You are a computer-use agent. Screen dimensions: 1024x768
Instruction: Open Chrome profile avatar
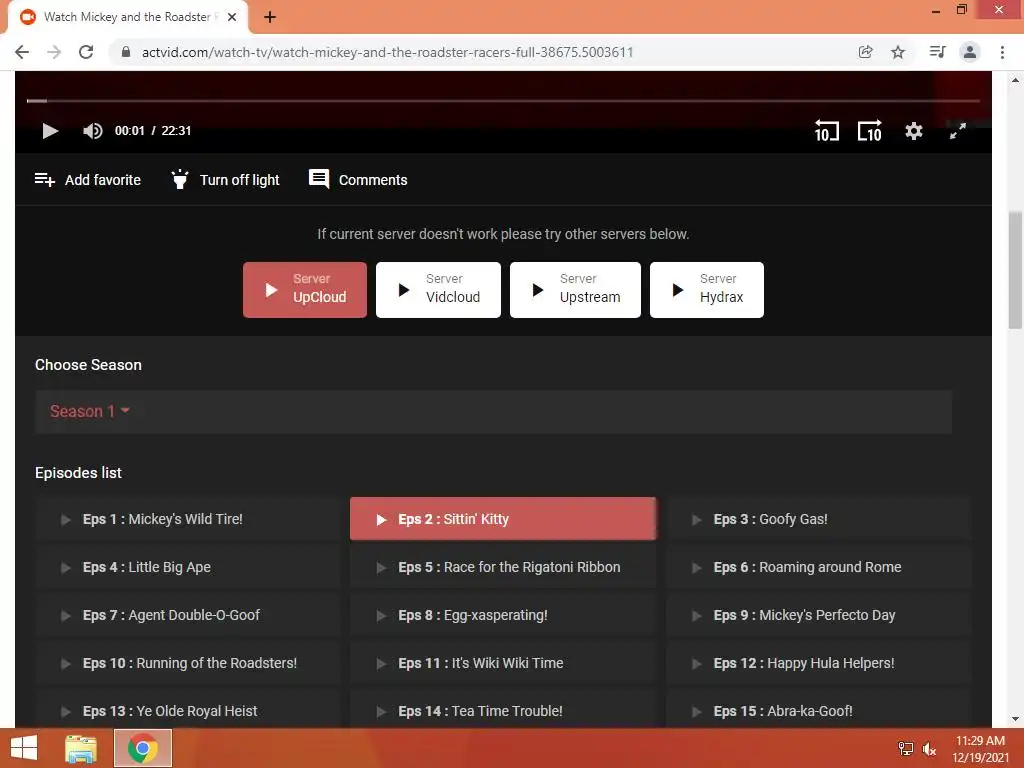970,52
